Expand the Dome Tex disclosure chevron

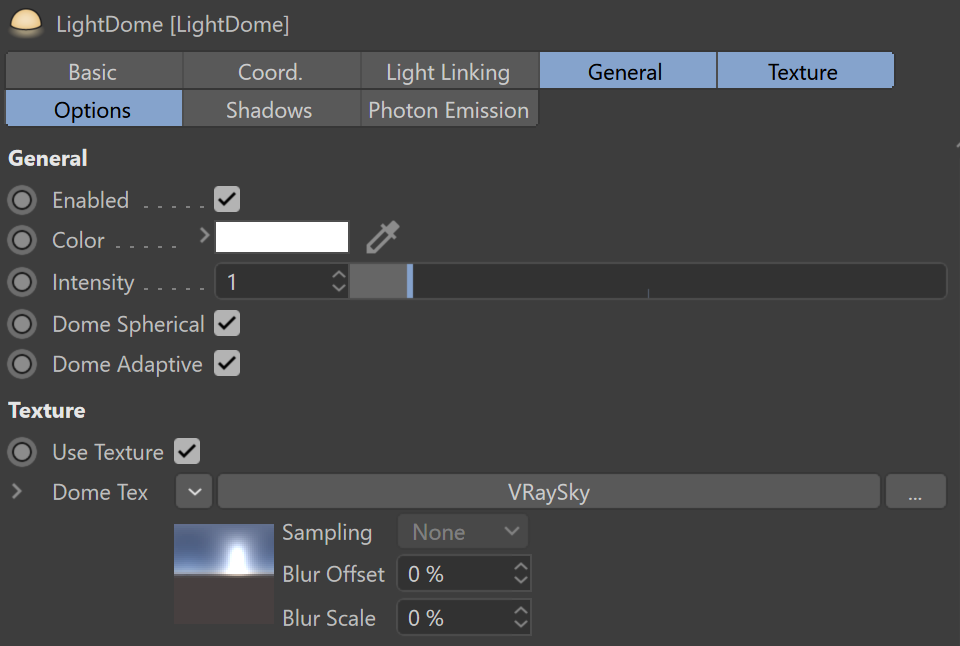[x=16, y=492]
